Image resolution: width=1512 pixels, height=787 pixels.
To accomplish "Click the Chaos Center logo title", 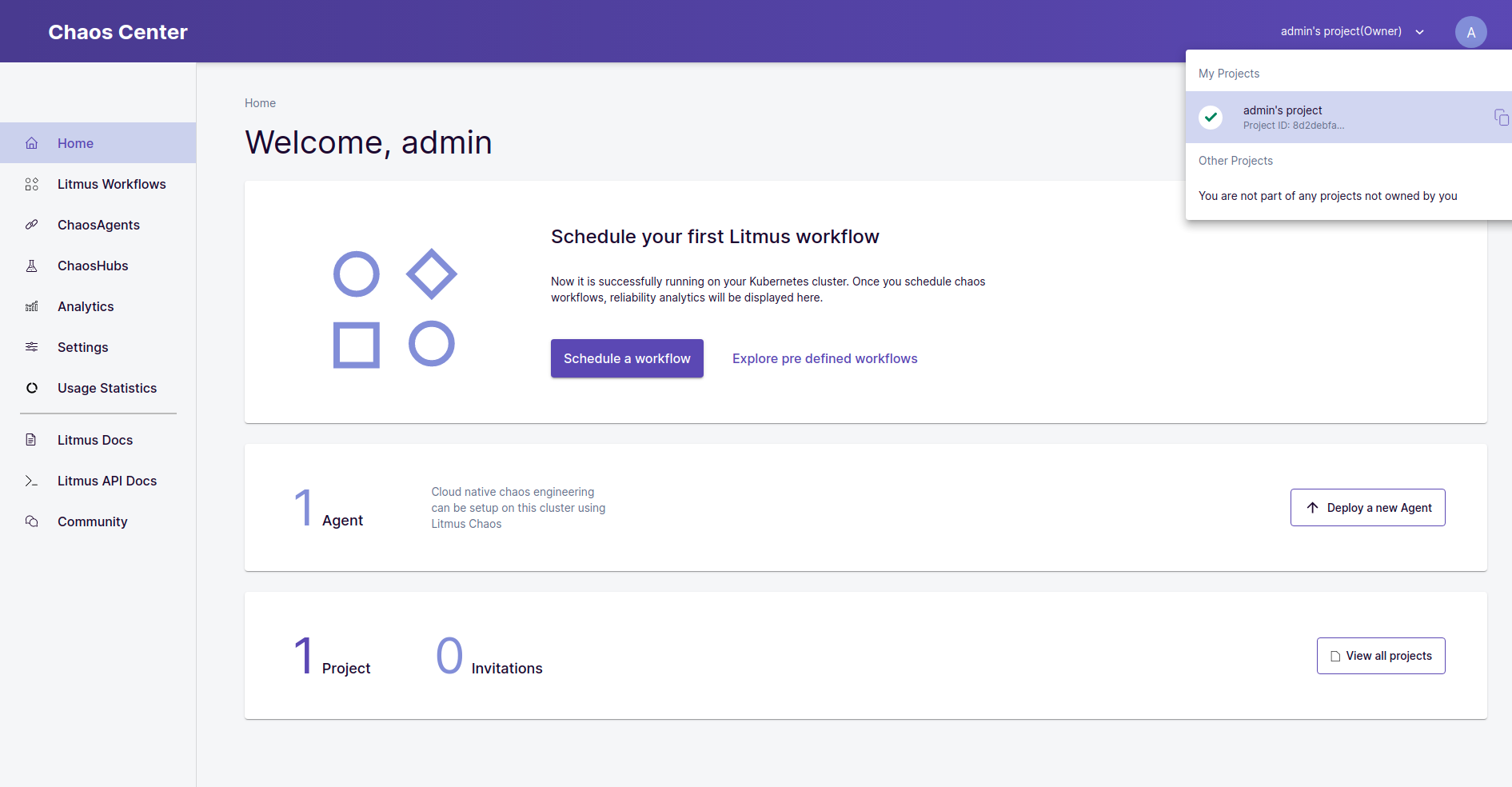I will (x=118, y=32).
